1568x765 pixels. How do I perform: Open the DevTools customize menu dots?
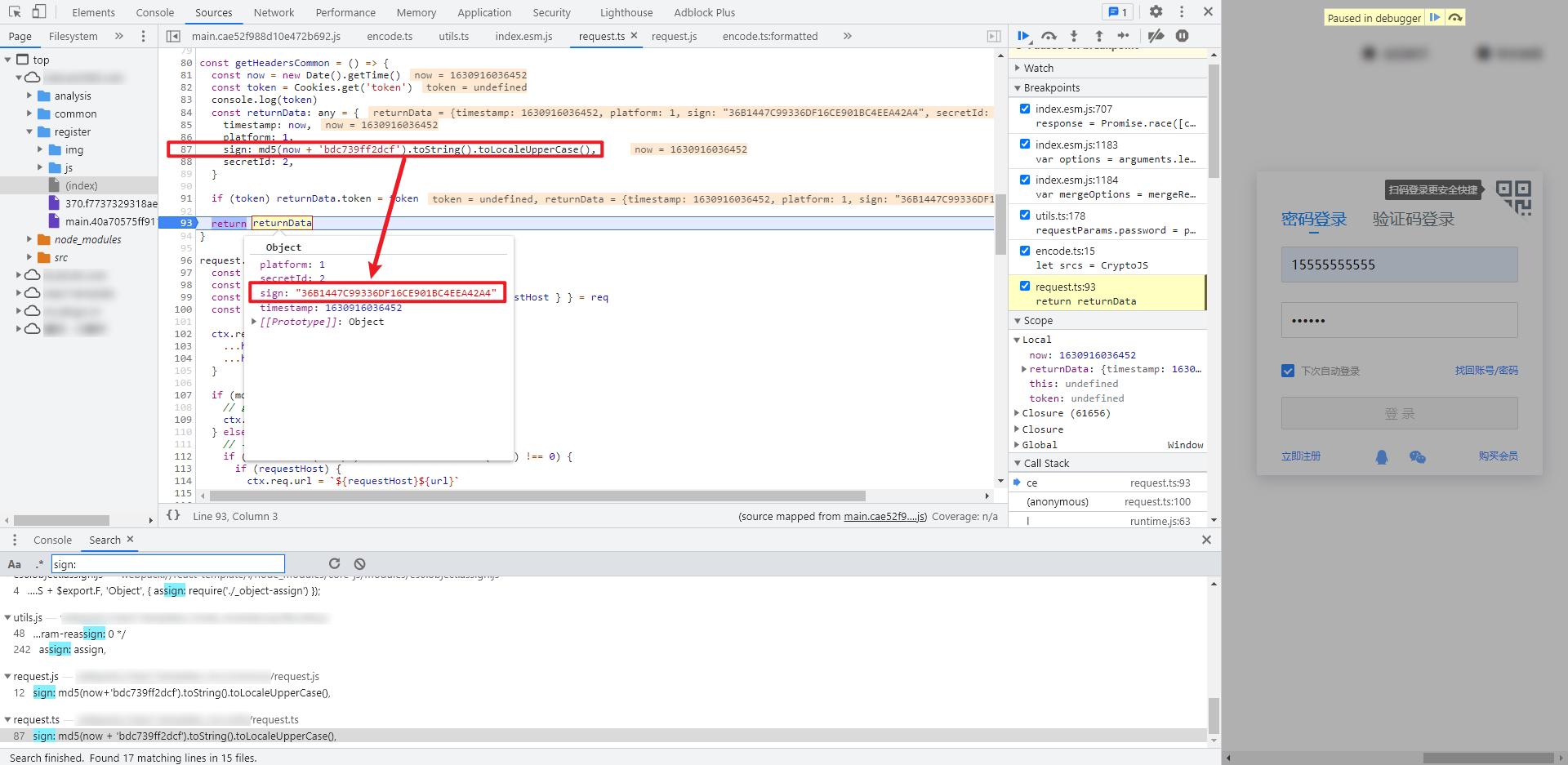tap(1182, 11)
